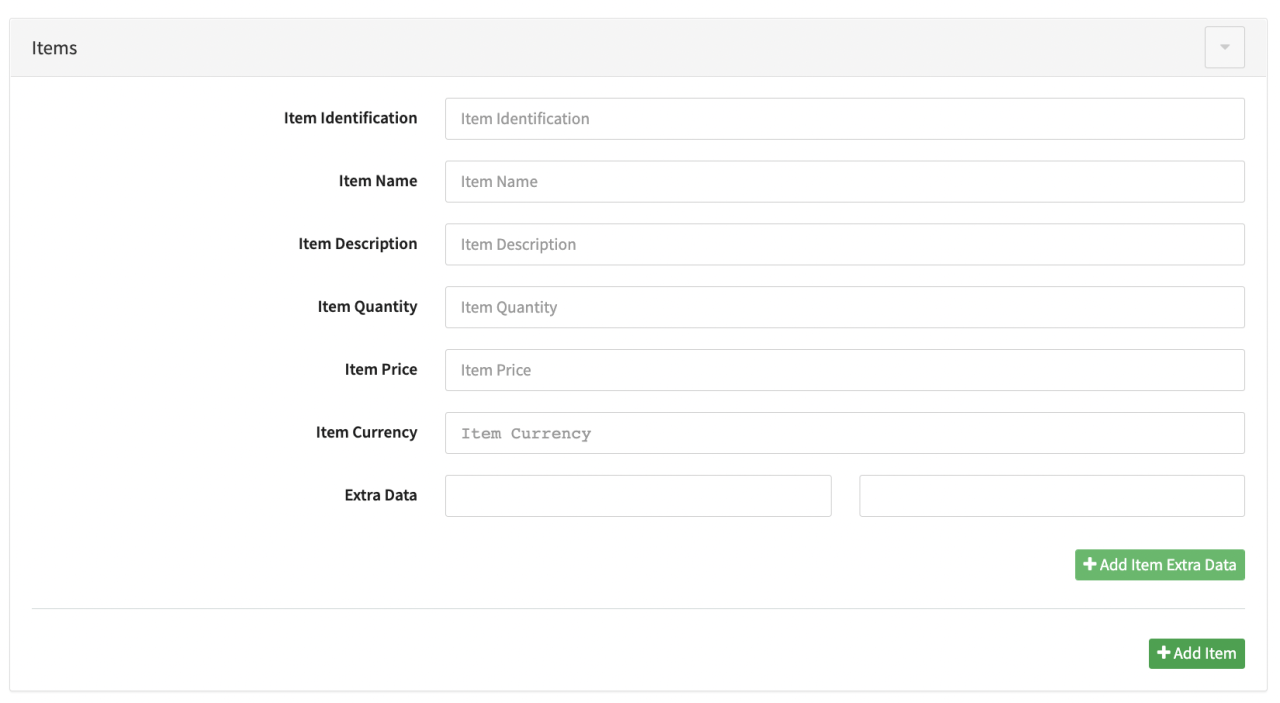Click the Item Name label

tap(377, 181)
